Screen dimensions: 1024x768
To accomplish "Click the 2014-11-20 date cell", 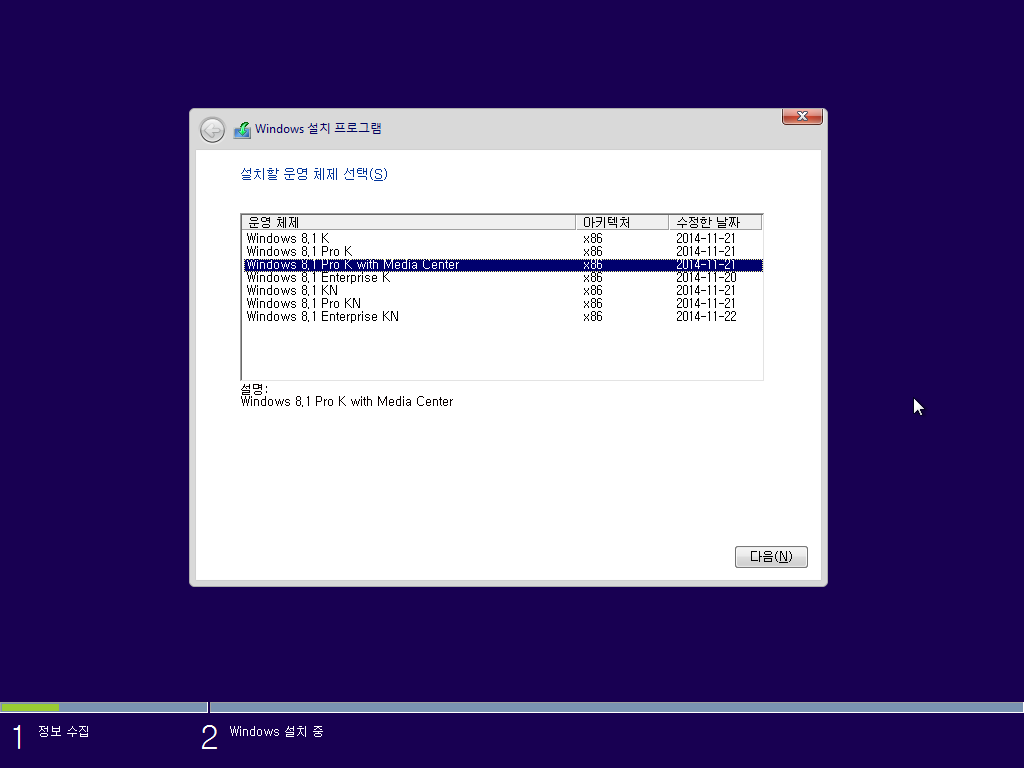I will (x=706, y=278).
